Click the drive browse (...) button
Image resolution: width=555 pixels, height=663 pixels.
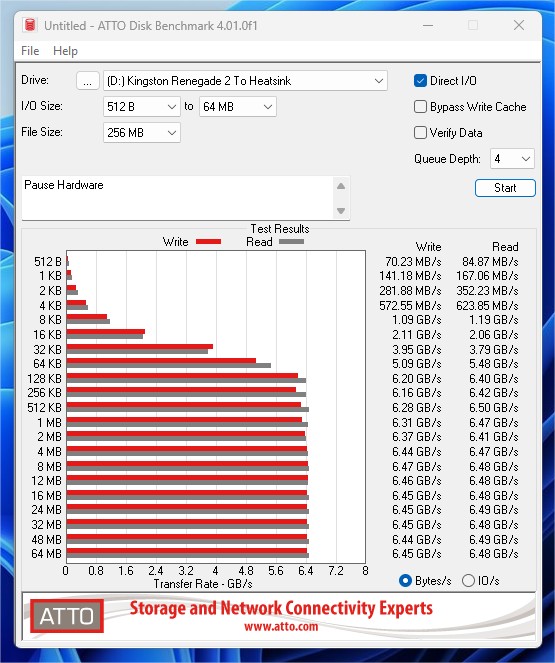point(87,81)
